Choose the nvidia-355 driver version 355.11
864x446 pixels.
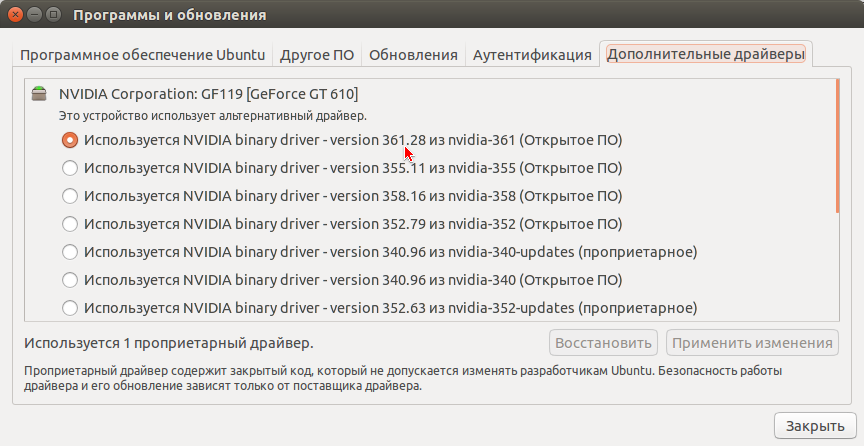pos(70,168)
